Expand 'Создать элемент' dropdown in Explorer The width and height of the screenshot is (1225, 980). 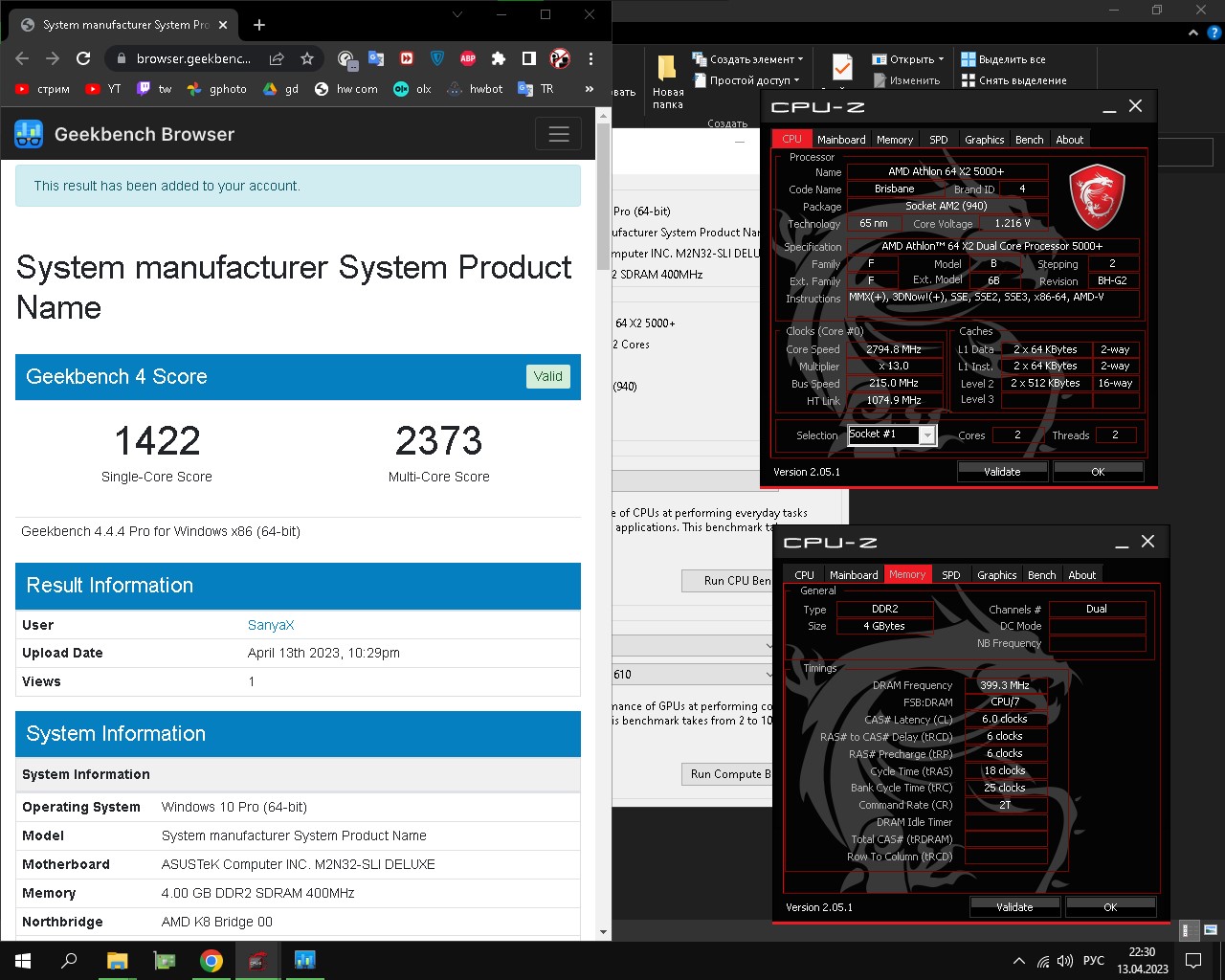coord(747,59)
